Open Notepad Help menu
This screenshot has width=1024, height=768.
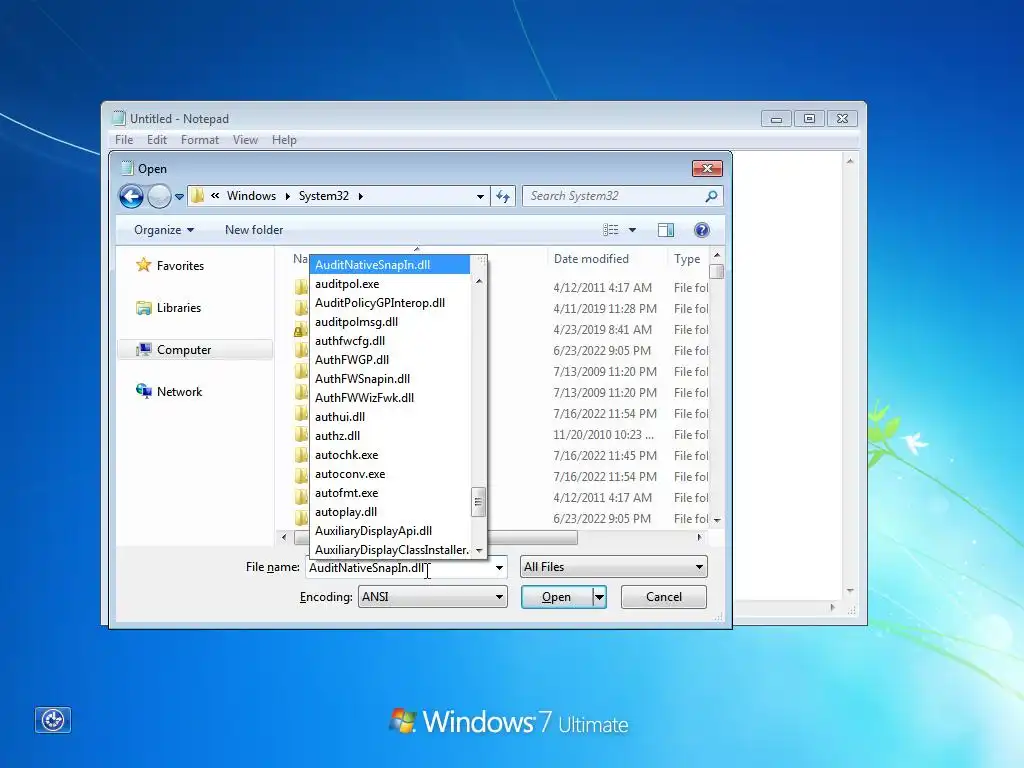point(284,140)
